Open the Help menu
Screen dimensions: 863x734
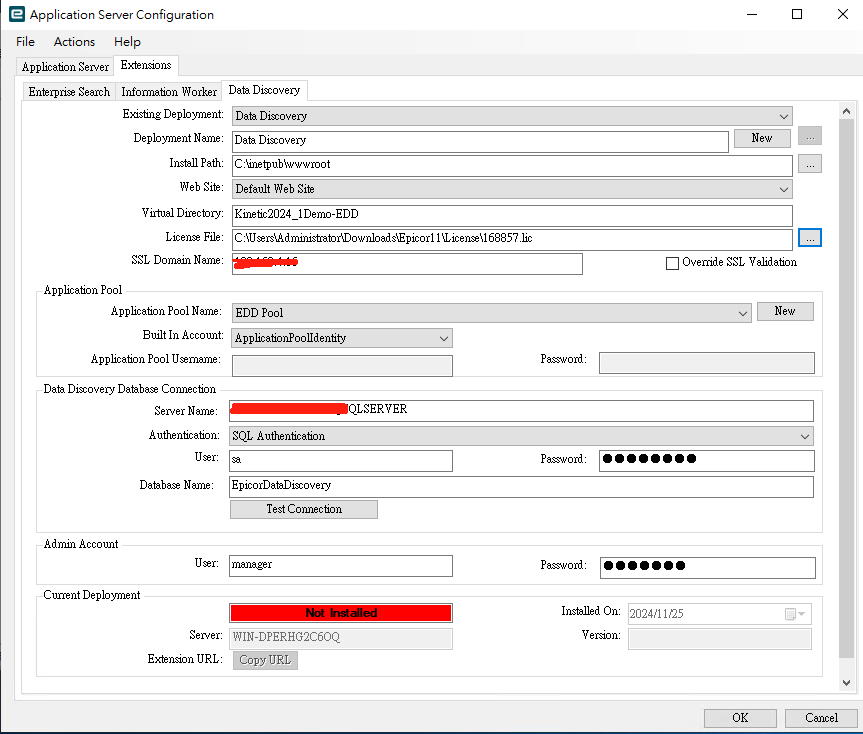pos(127,42)
